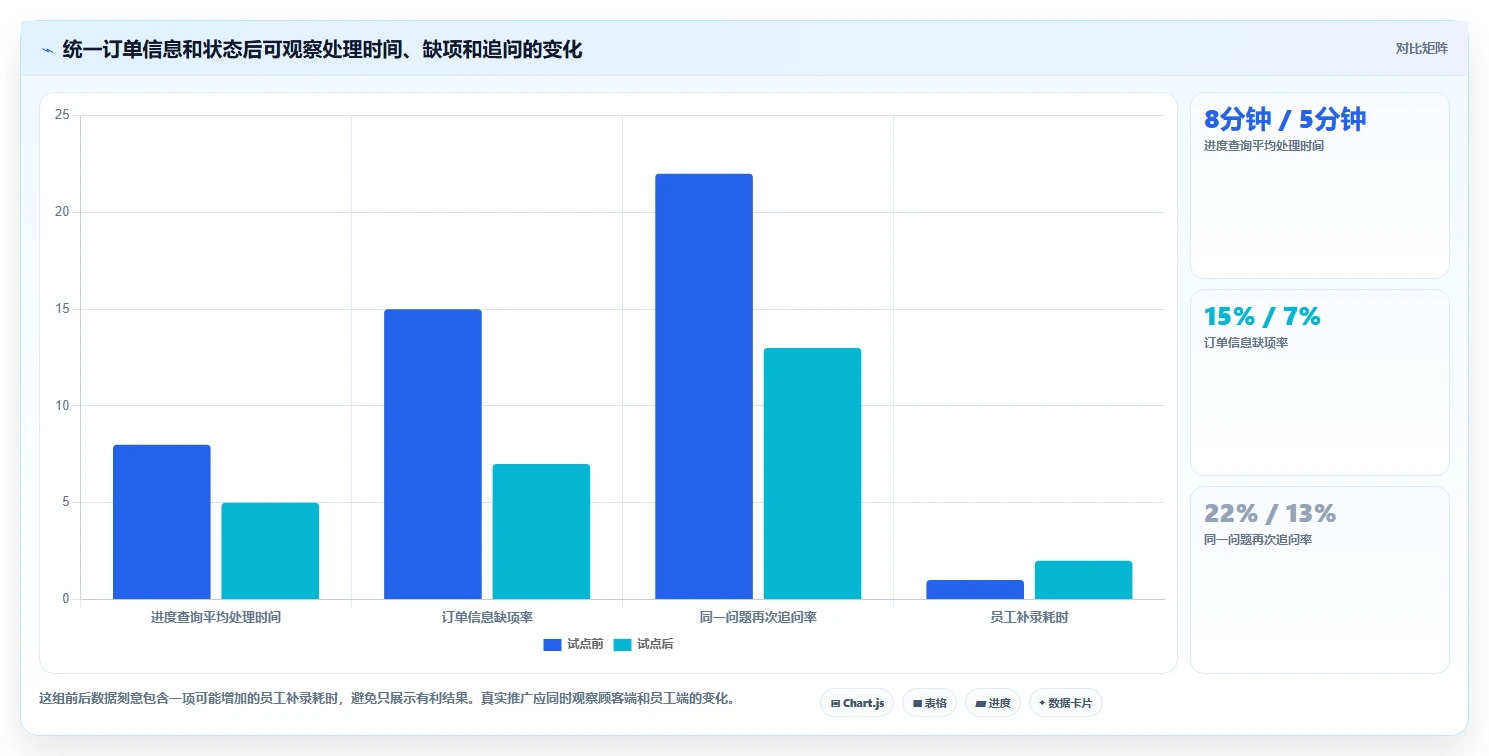Click the y-axis value 15
The width and height of the screenshot is (1489, 756).
pos(62,309)
